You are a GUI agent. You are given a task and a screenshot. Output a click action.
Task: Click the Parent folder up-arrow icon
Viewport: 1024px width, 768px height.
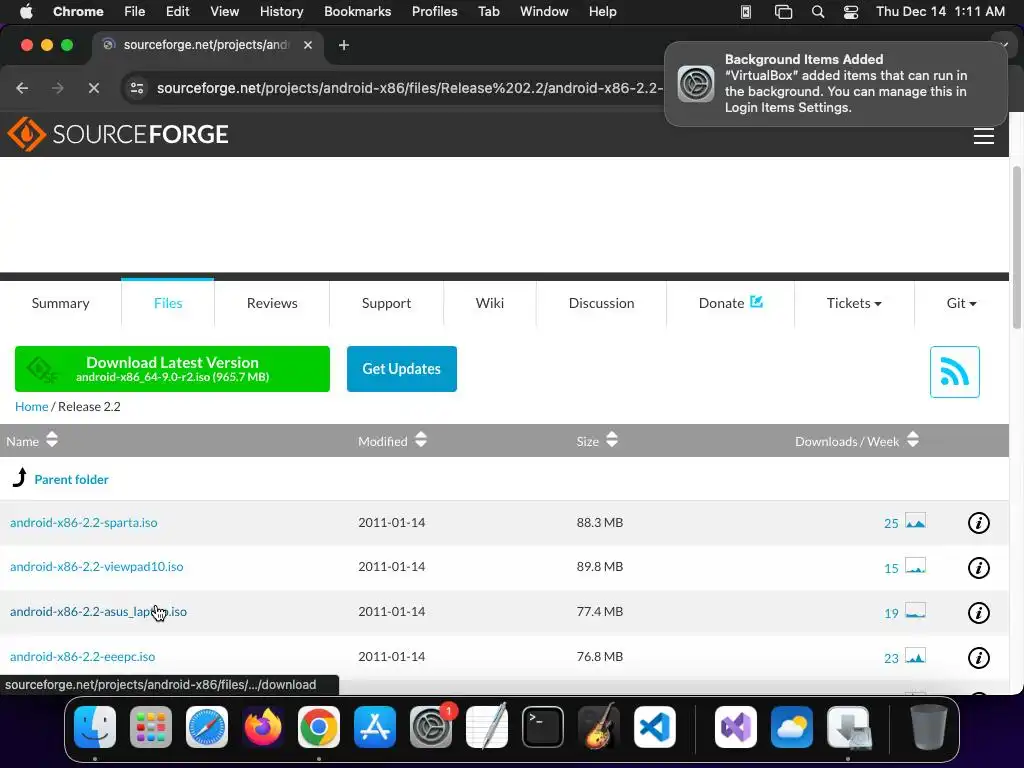(20, 477)
